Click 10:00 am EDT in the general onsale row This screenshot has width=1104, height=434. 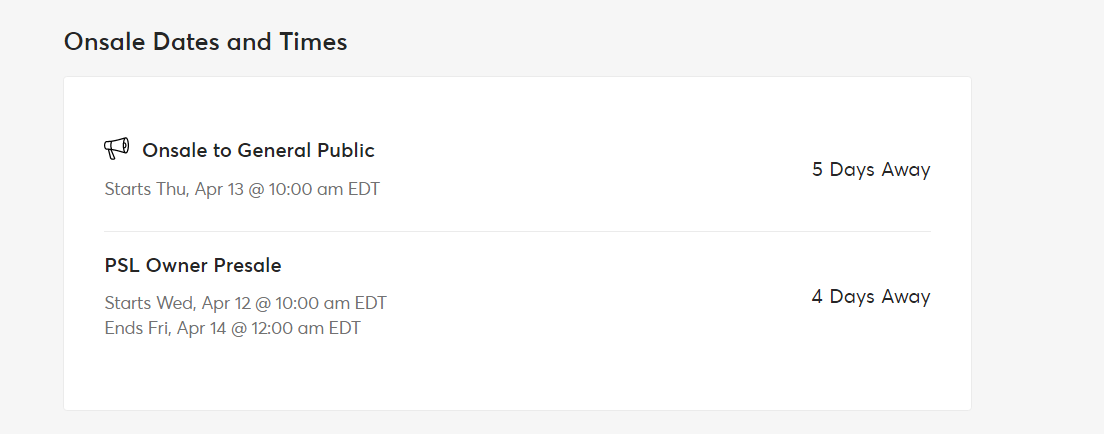pyautogui.click(x=322, y=190)
